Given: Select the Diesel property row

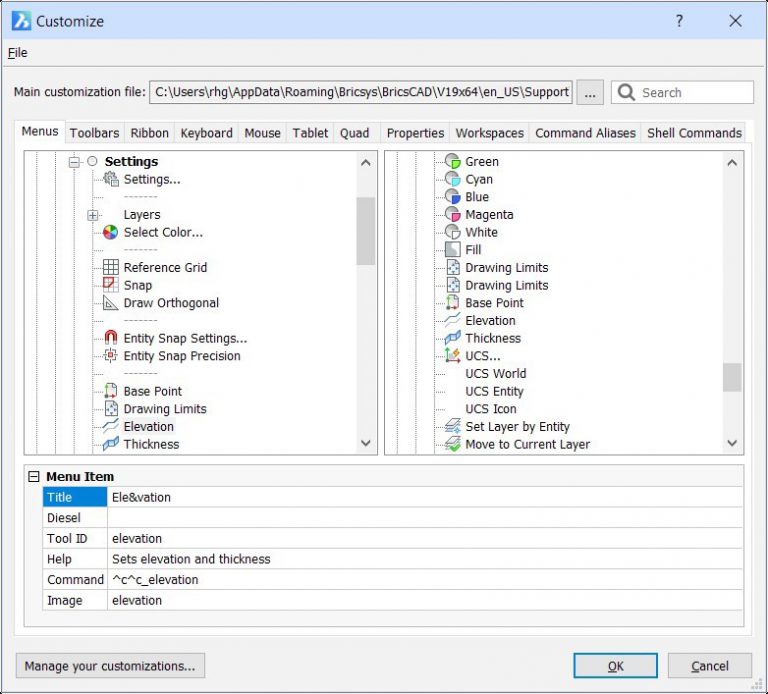Looking at the screenshot, I should 393,518.
